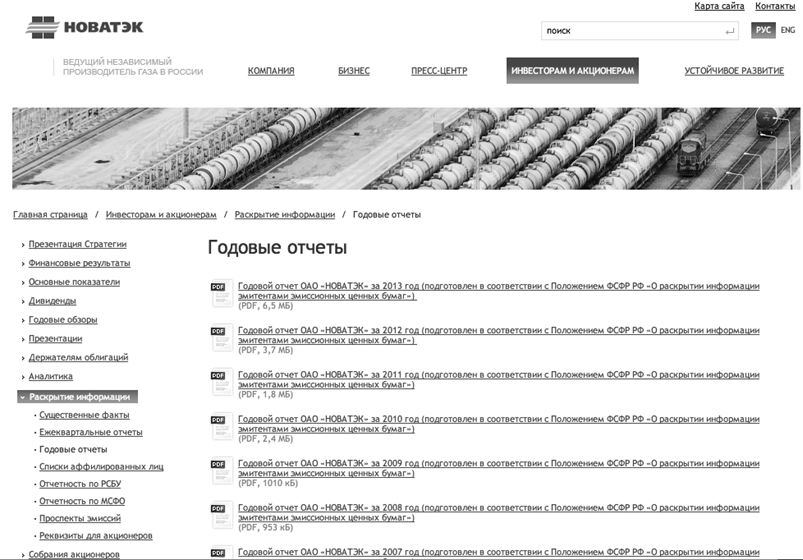Screen dimensions: 803x560
Task: Go to Раскрытие информации breadcrumb
Action: coord(285,215)
